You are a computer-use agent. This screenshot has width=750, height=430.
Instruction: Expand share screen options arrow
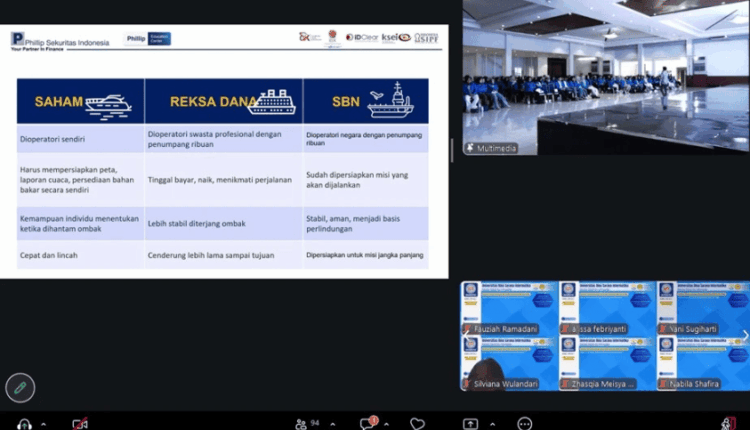coord(492,424)
